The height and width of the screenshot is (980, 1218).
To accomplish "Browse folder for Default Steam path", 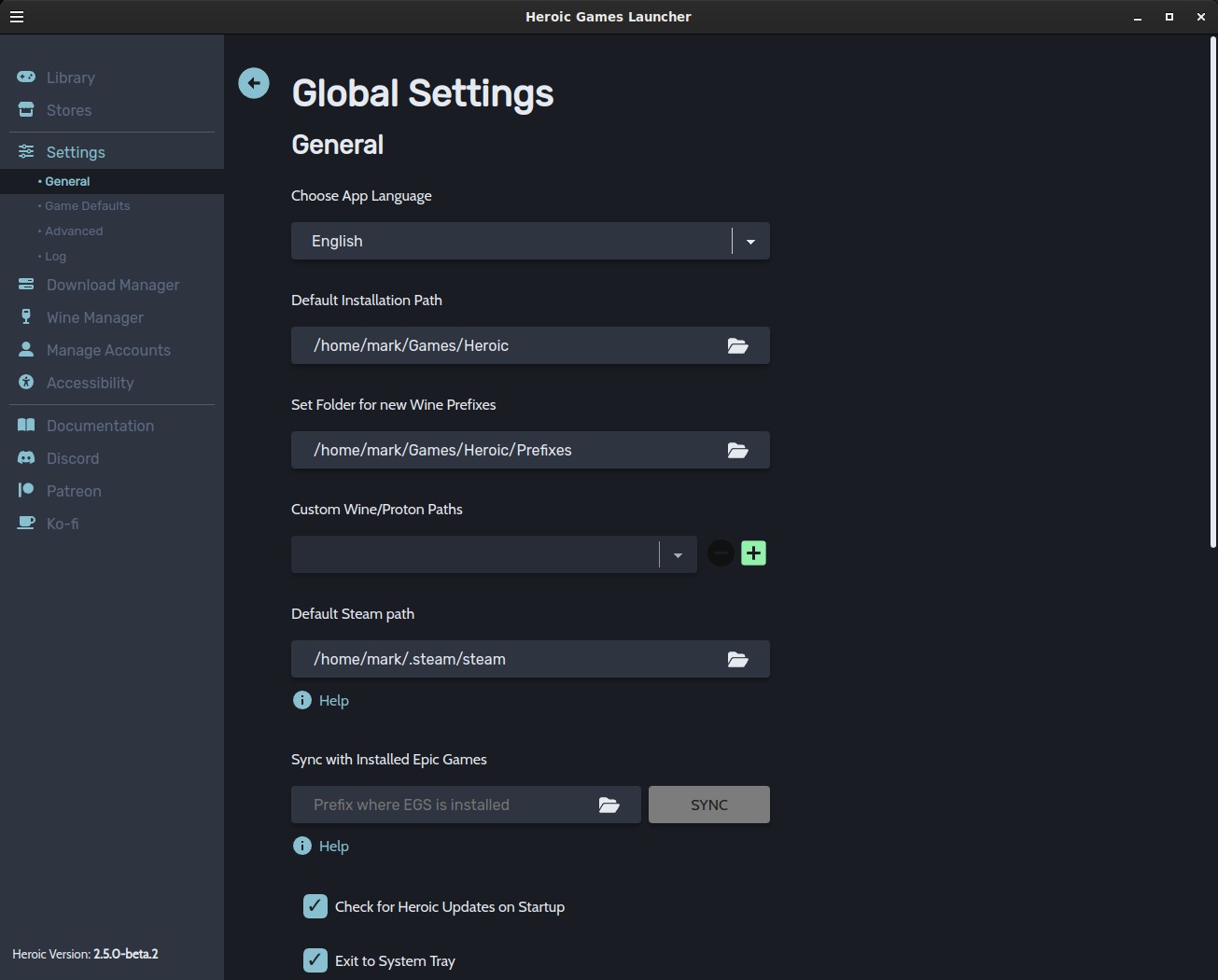I will click(x=737, y=659).
